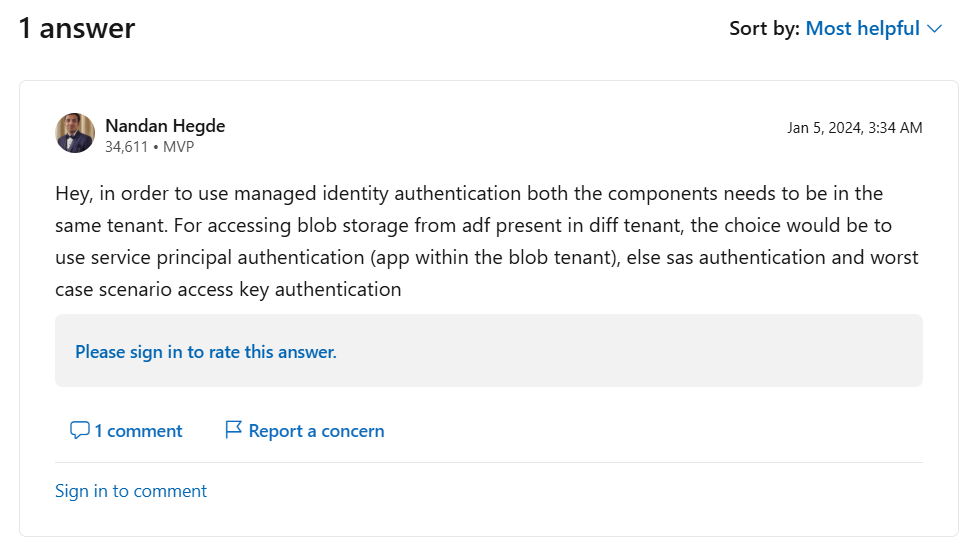Click the words service principal authentication
The width and height of the screenshot is (970, 551).
(228, 257)
